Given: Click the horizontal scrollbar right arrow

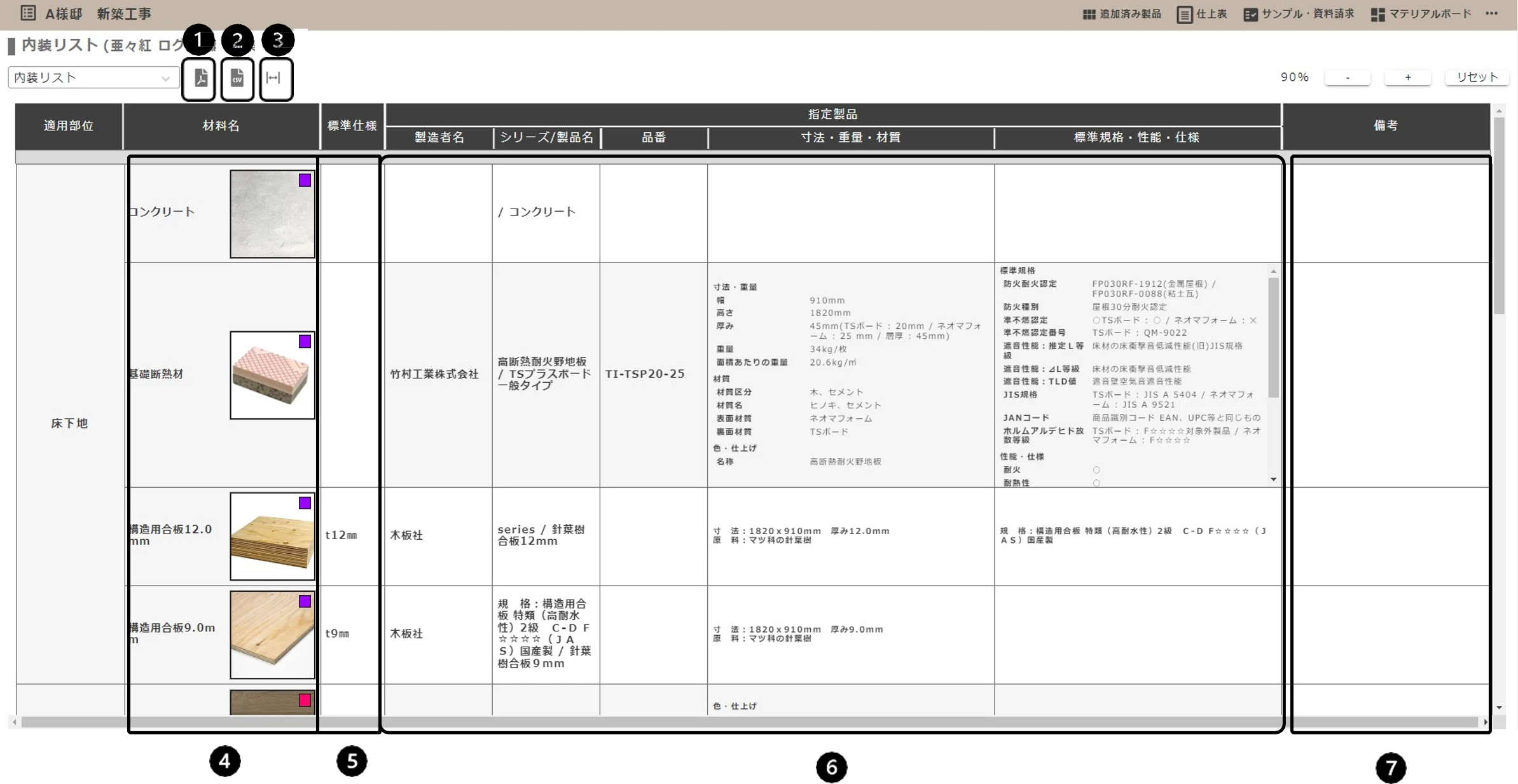Looking at the screenshot, I should pyautogui.click(x=1486, y=722).
